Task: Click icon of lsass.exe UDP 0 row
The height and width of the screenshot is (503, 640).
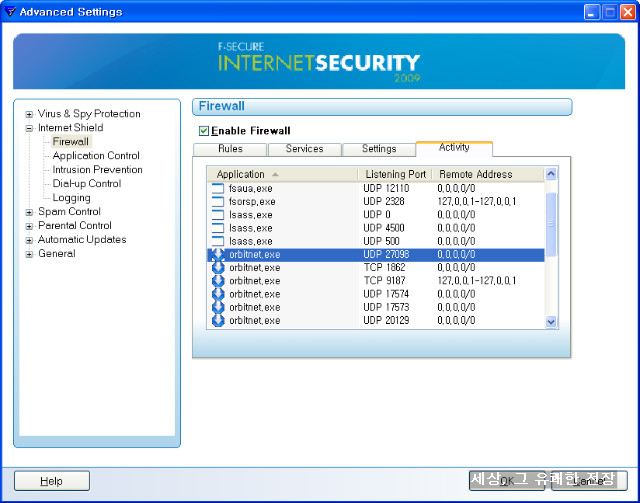Action: 218,215
